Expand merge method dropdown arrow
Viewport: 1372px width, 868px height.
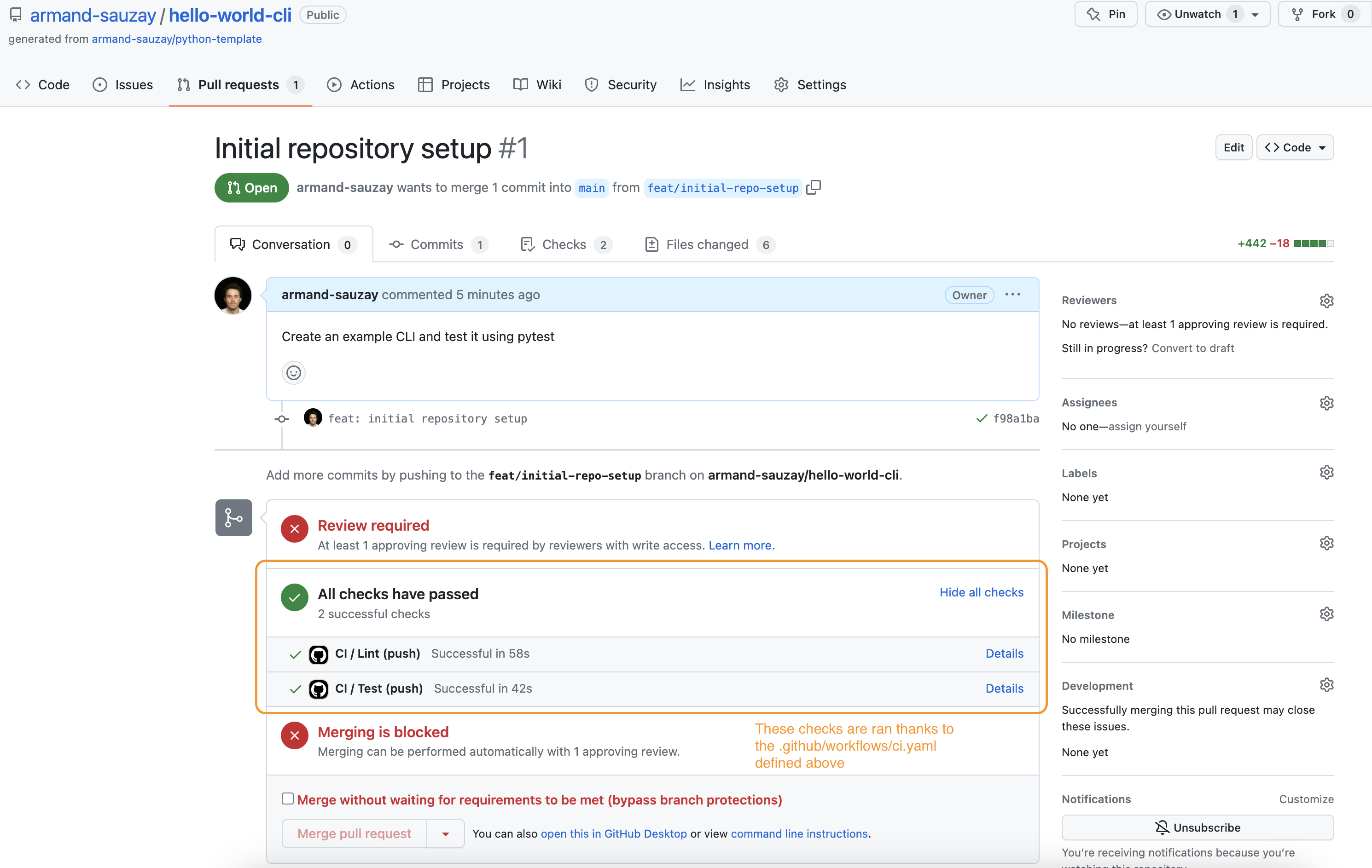[446, 834]
